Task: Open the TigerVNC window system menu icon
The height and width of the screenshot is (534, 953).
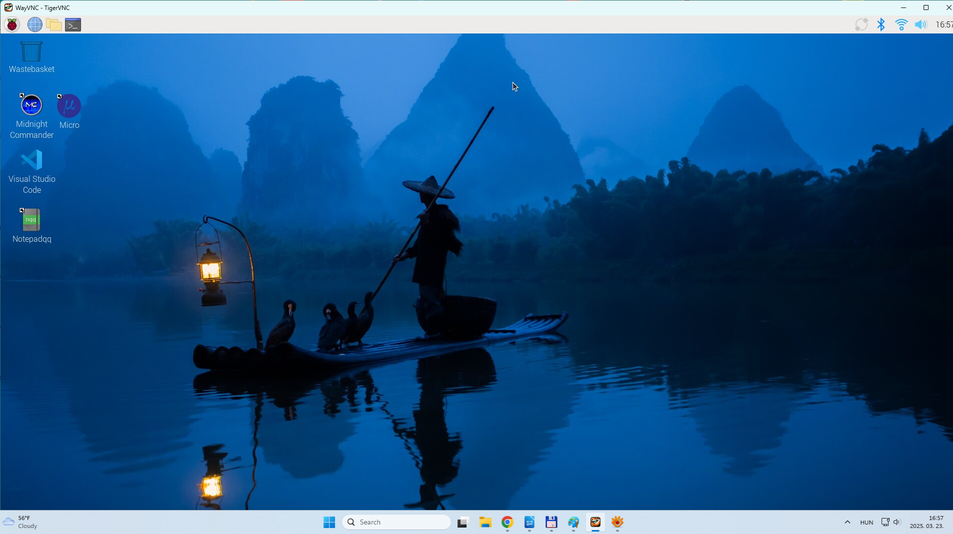Action: [8, 7]
